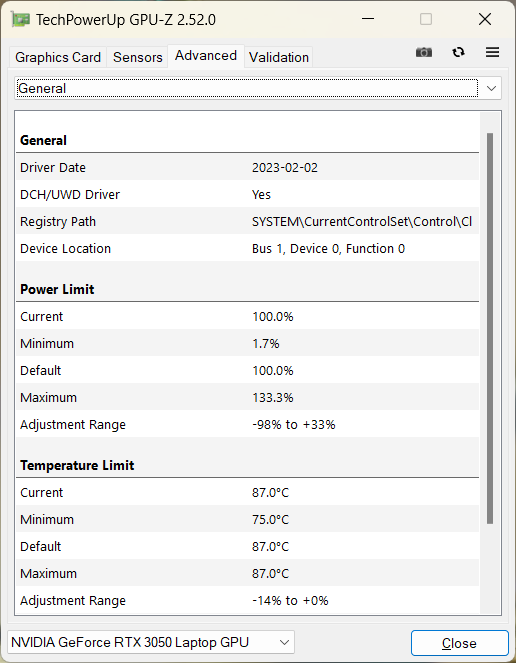Screen dimensions: 516x663
Task: Click the Power Limit section header
Action: [57, 289]
